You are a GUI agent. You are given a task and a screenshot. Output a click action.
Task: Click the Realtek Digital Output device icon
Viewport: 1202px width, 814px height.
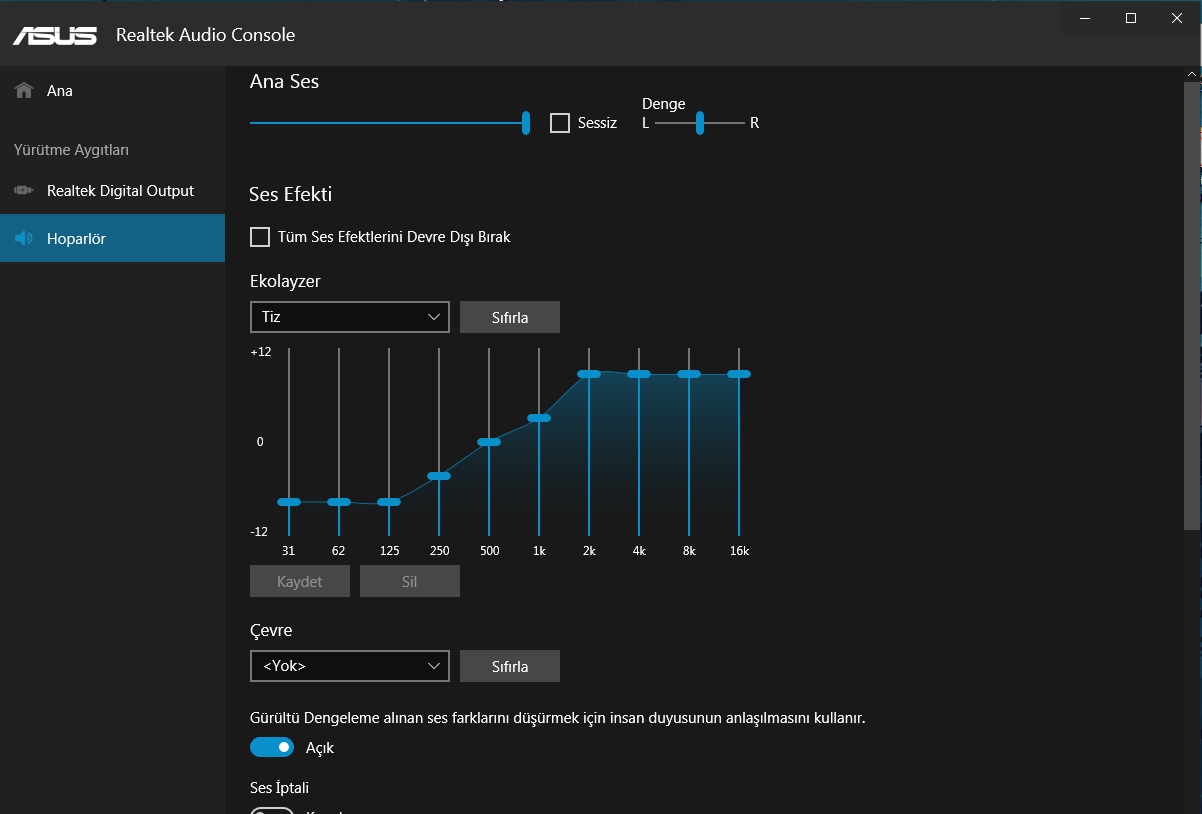(24, 191)
